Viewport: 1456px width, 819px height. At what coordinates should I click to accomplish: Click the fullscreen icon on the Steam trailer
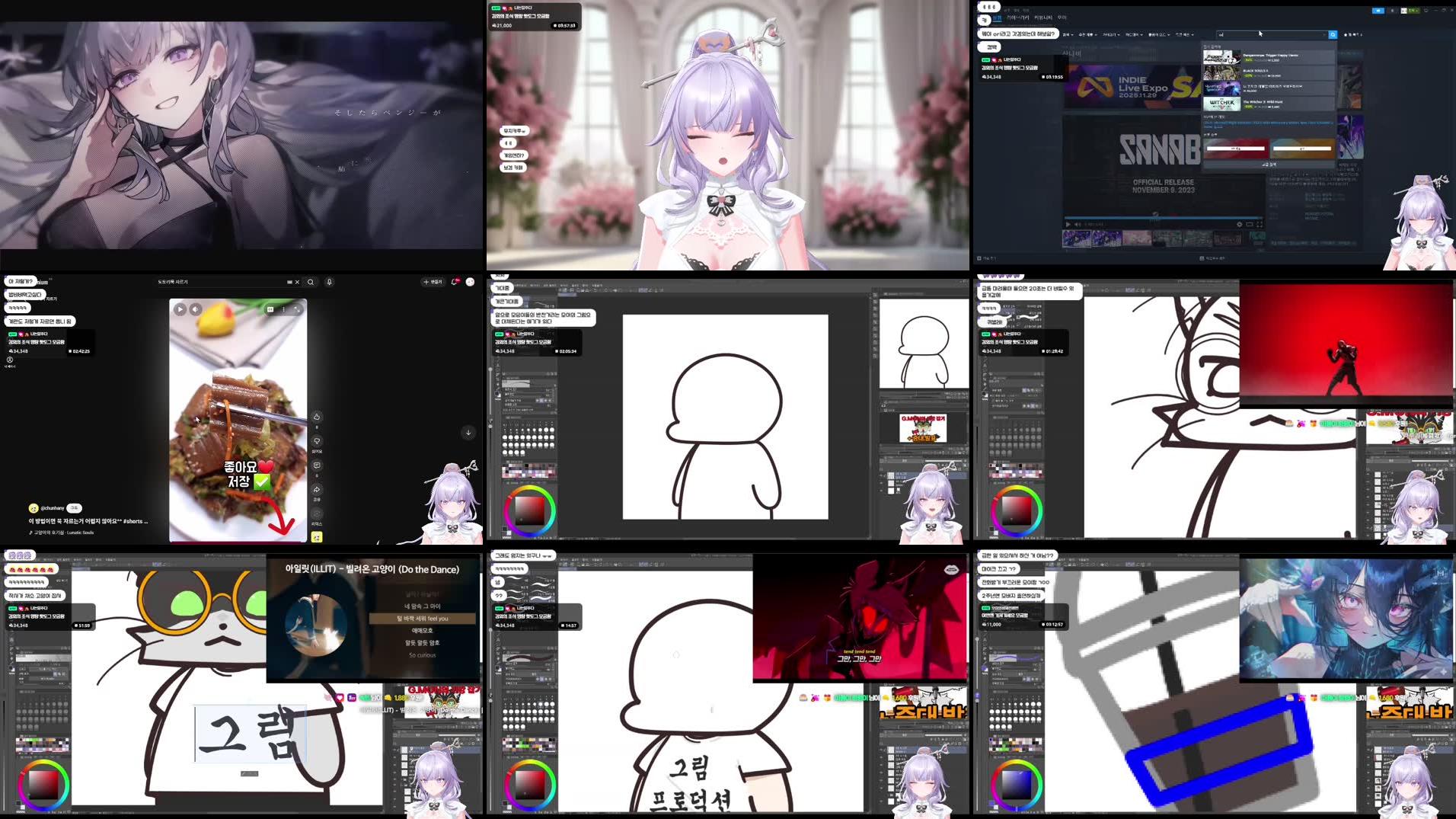pos(1260,225)
